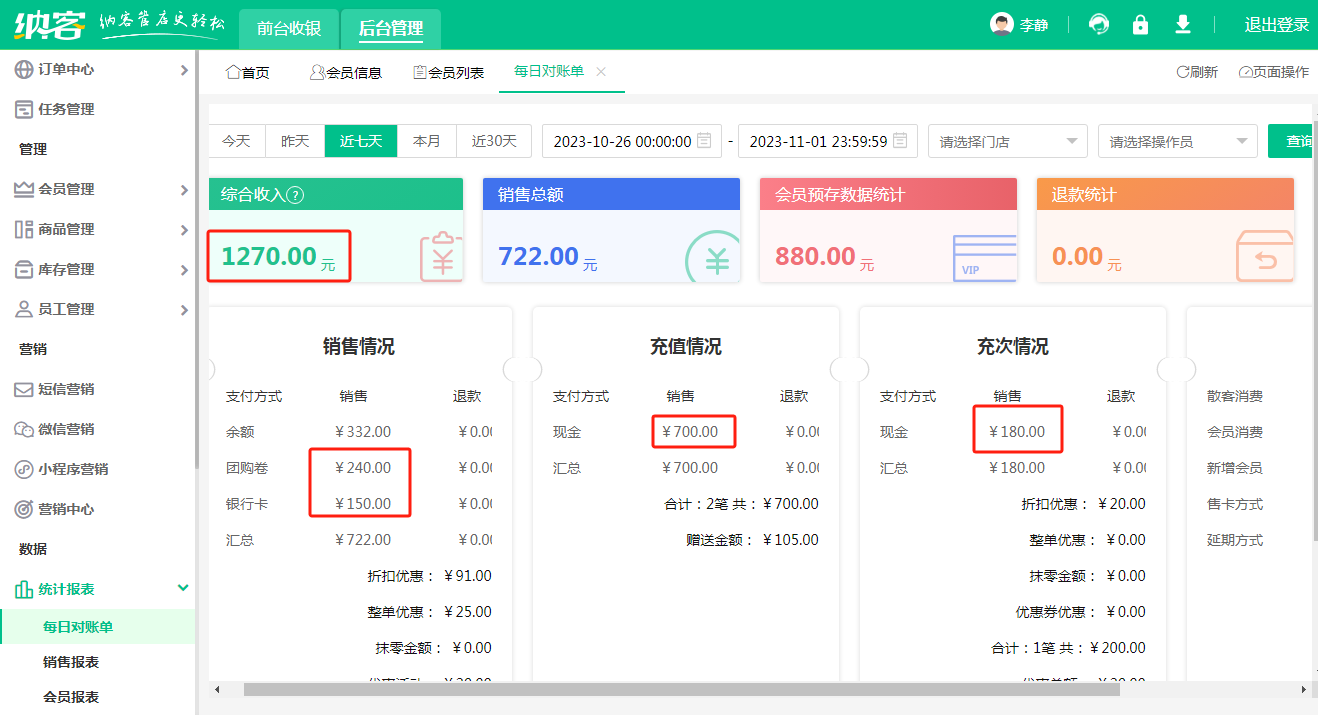Click the lock icon in the top bar
This screenshot has height=715, width=1318.
pos(1140,24)
